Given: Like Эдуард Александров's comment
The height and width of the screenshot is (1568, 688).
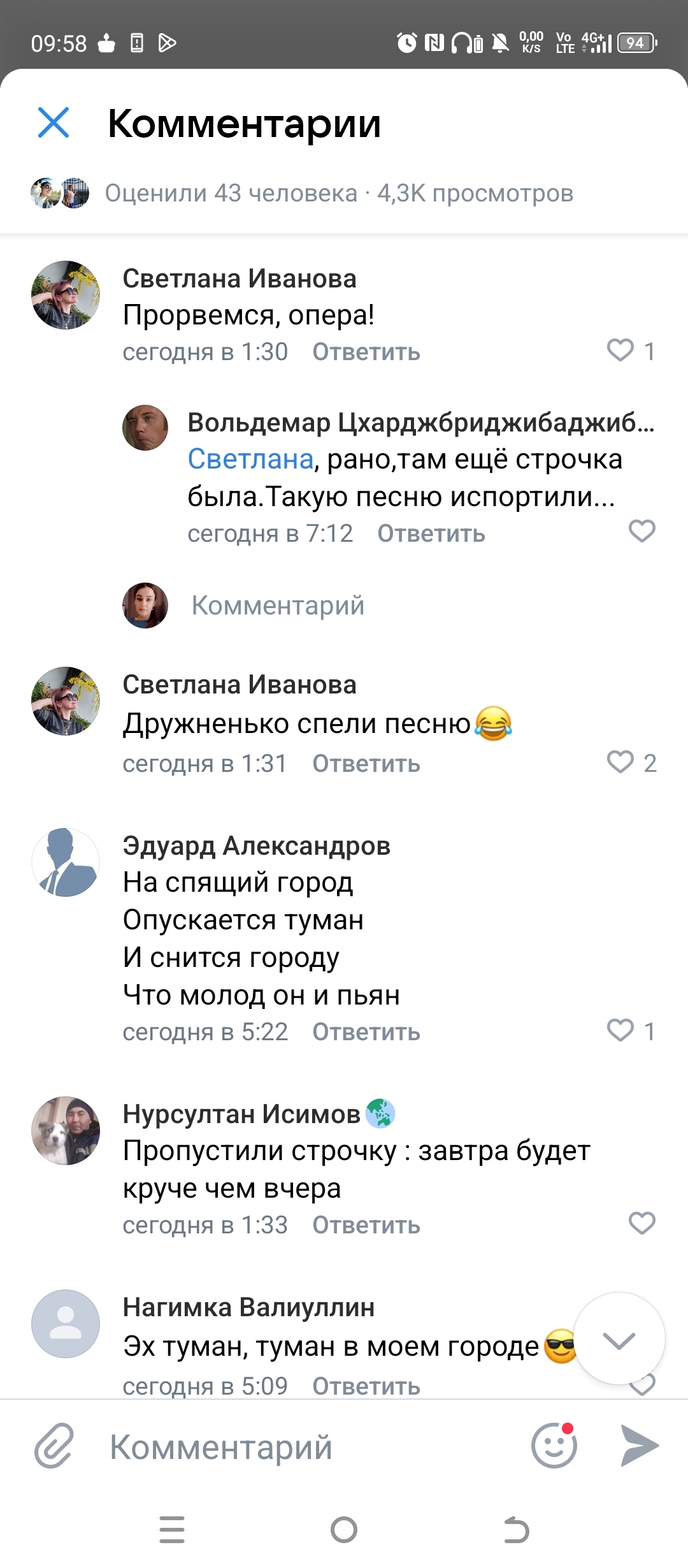Looking at the screenshot, I should (x=620, y=1031).
